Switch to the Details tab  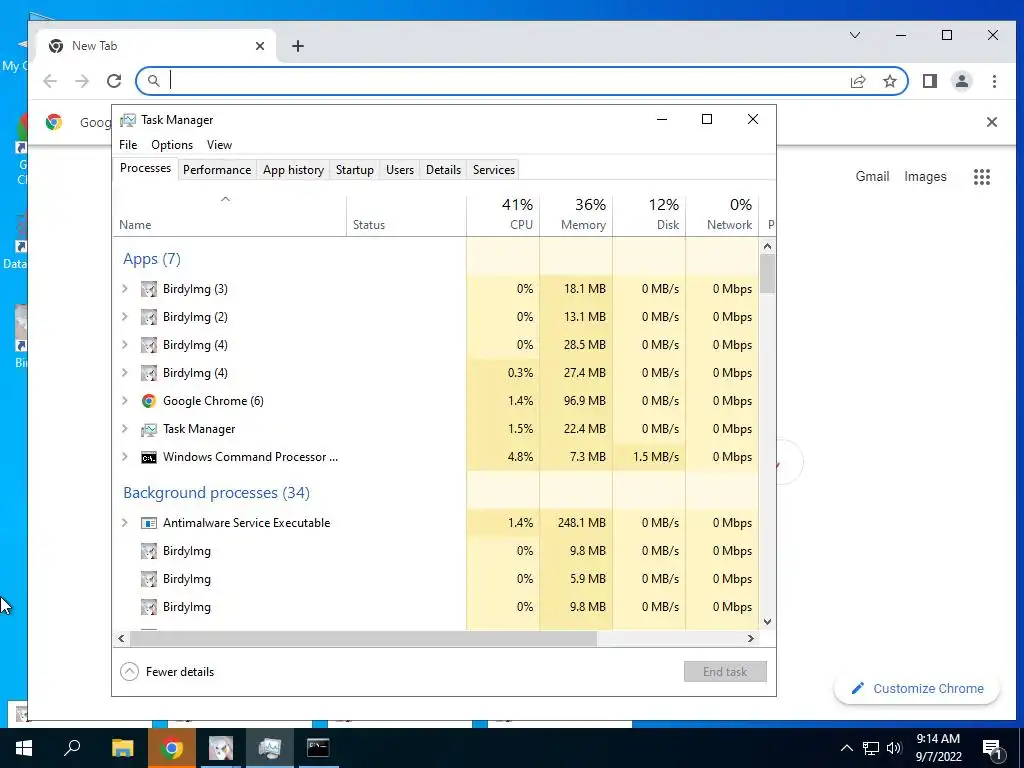443,170
